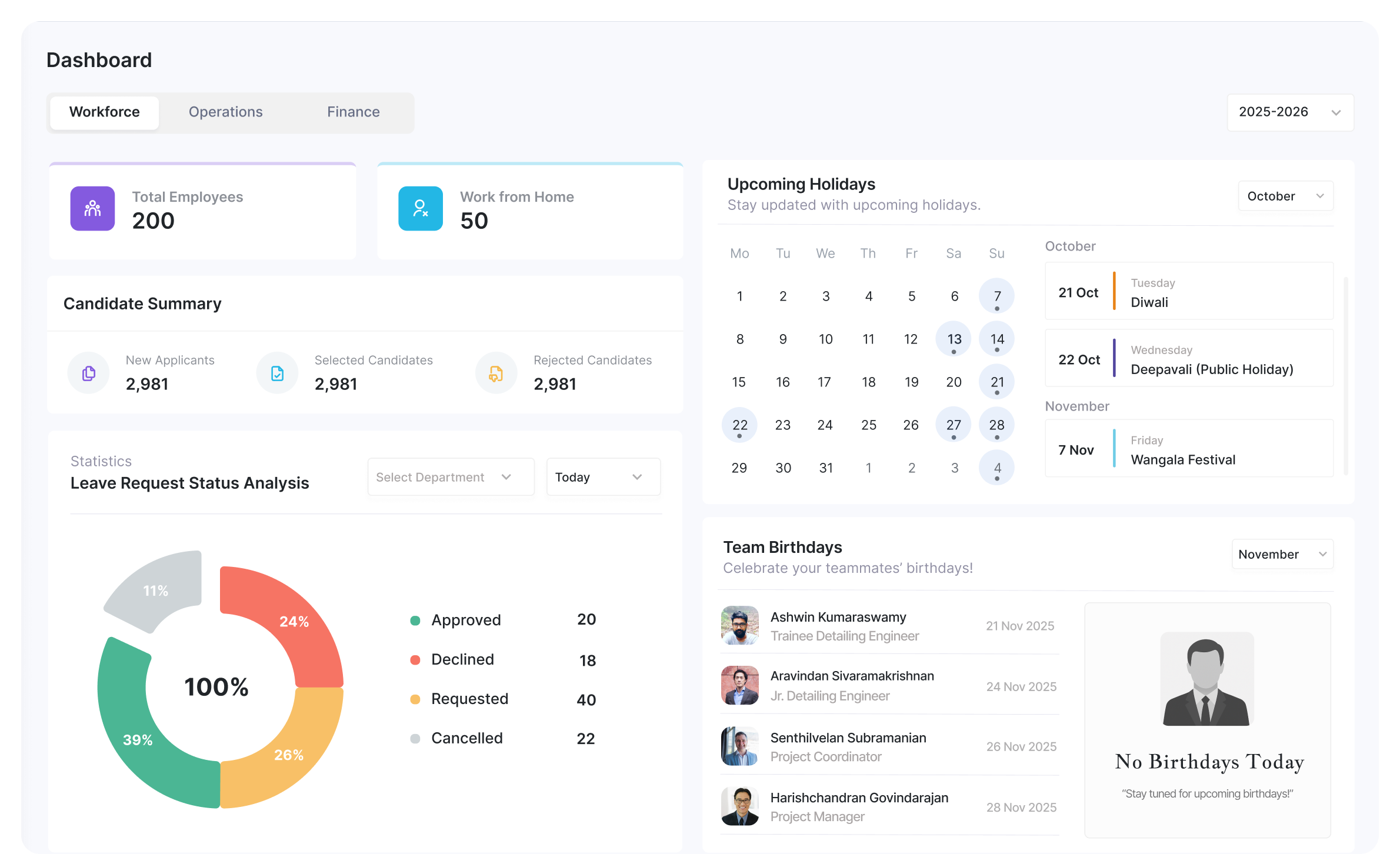Click the blue Work from Home icon
1400x854 pixels.
420,209
